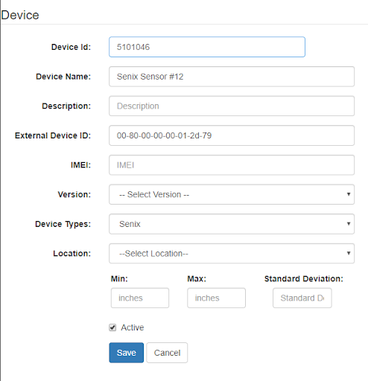Open the Select Version dropdown

click(232, 195)
